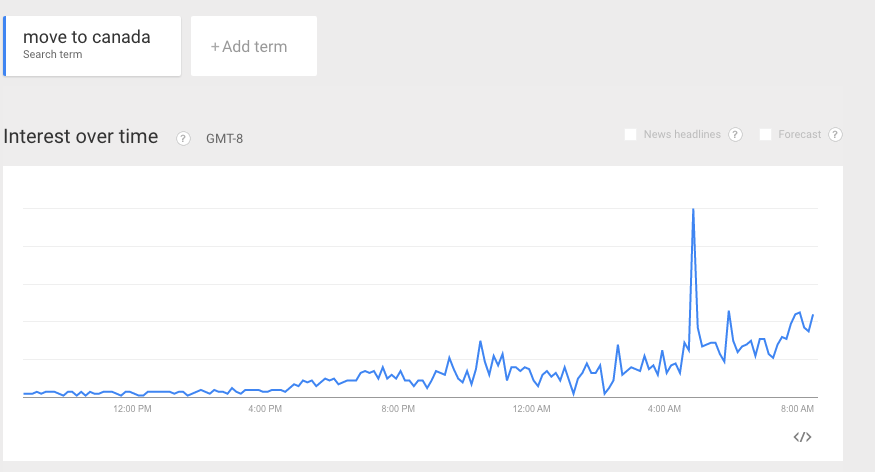Enable the News headlines checkbox

[631, 134]
